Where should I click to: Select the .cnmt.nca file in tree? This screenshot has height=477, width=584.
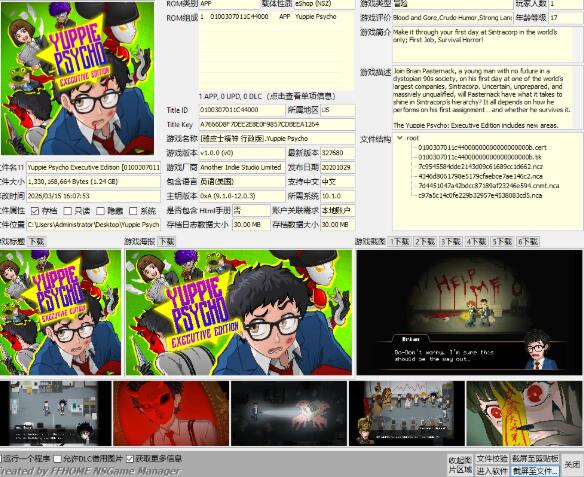click(x=488, y=185)
